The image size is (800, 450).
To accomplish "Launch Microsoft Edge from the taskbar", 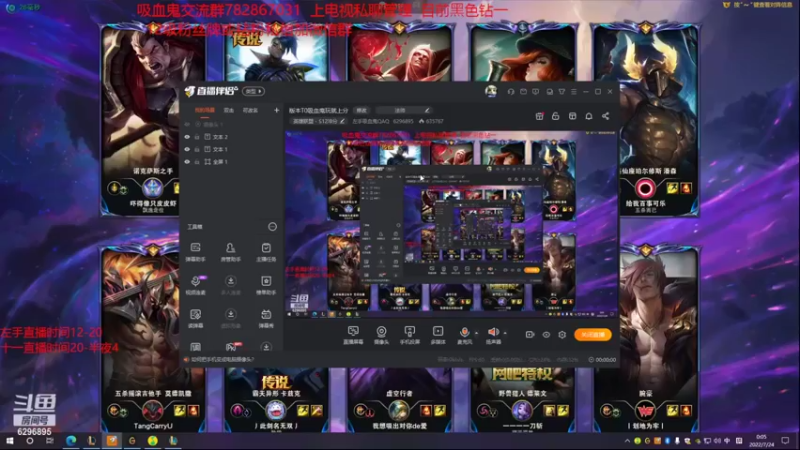I will [x=71, y=440].
